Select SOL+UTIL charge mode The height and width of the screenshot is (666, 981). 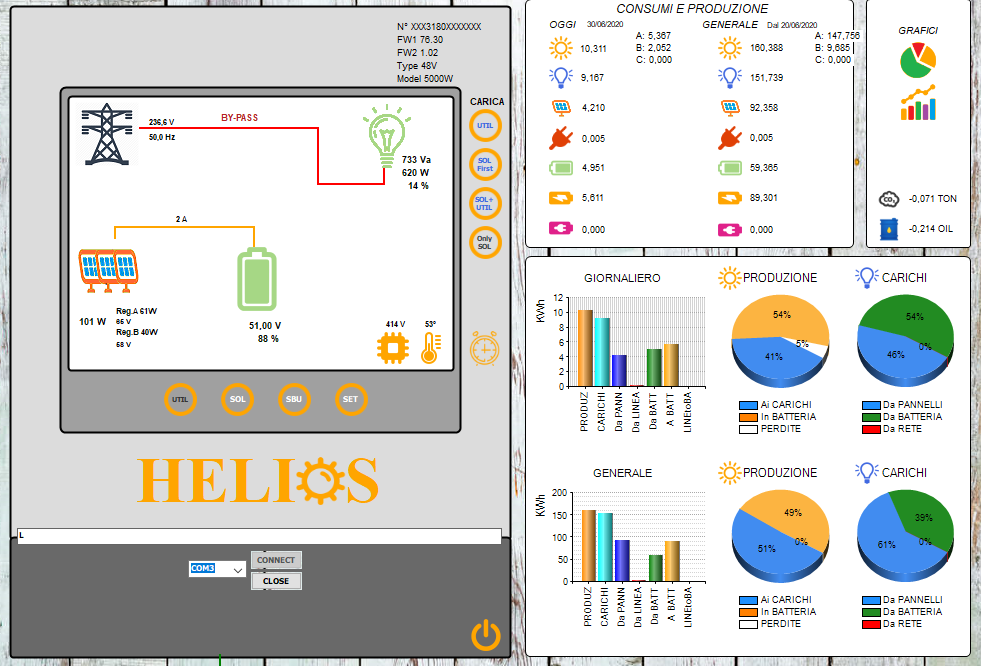point(485,203)
